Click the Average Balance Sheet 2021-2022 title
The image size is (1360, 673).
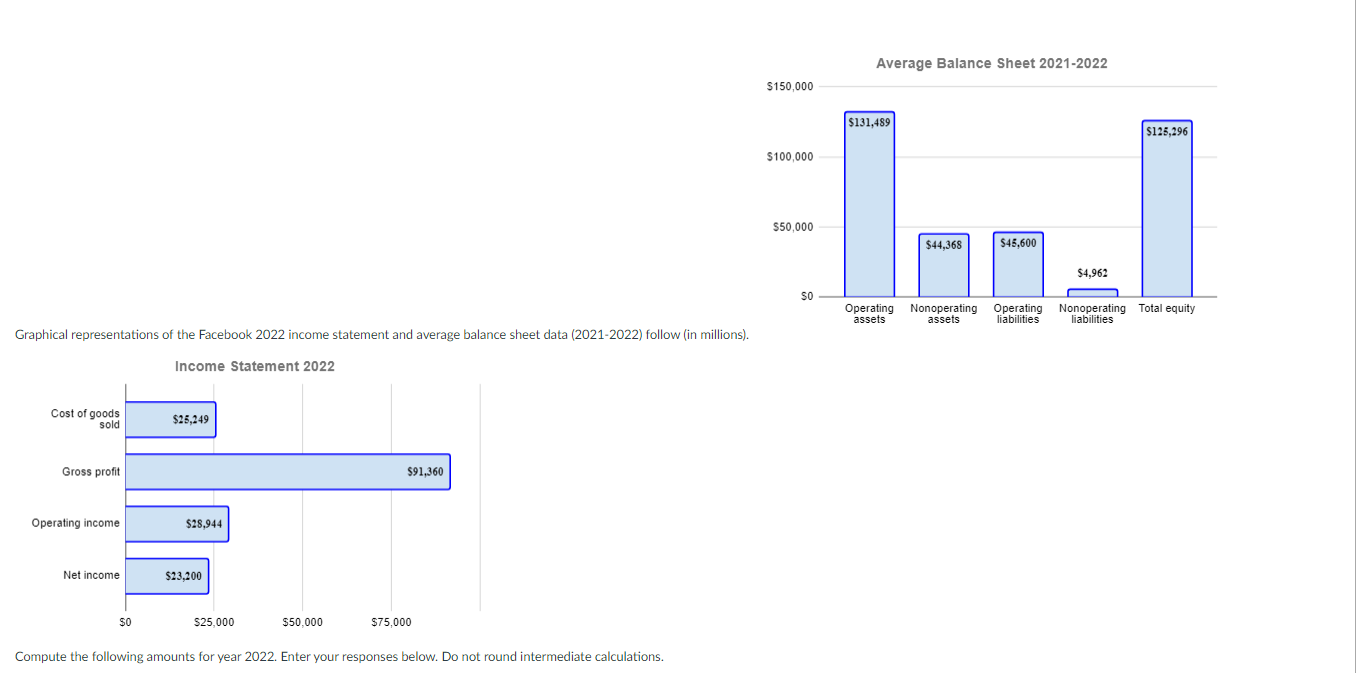pos(992,63)
